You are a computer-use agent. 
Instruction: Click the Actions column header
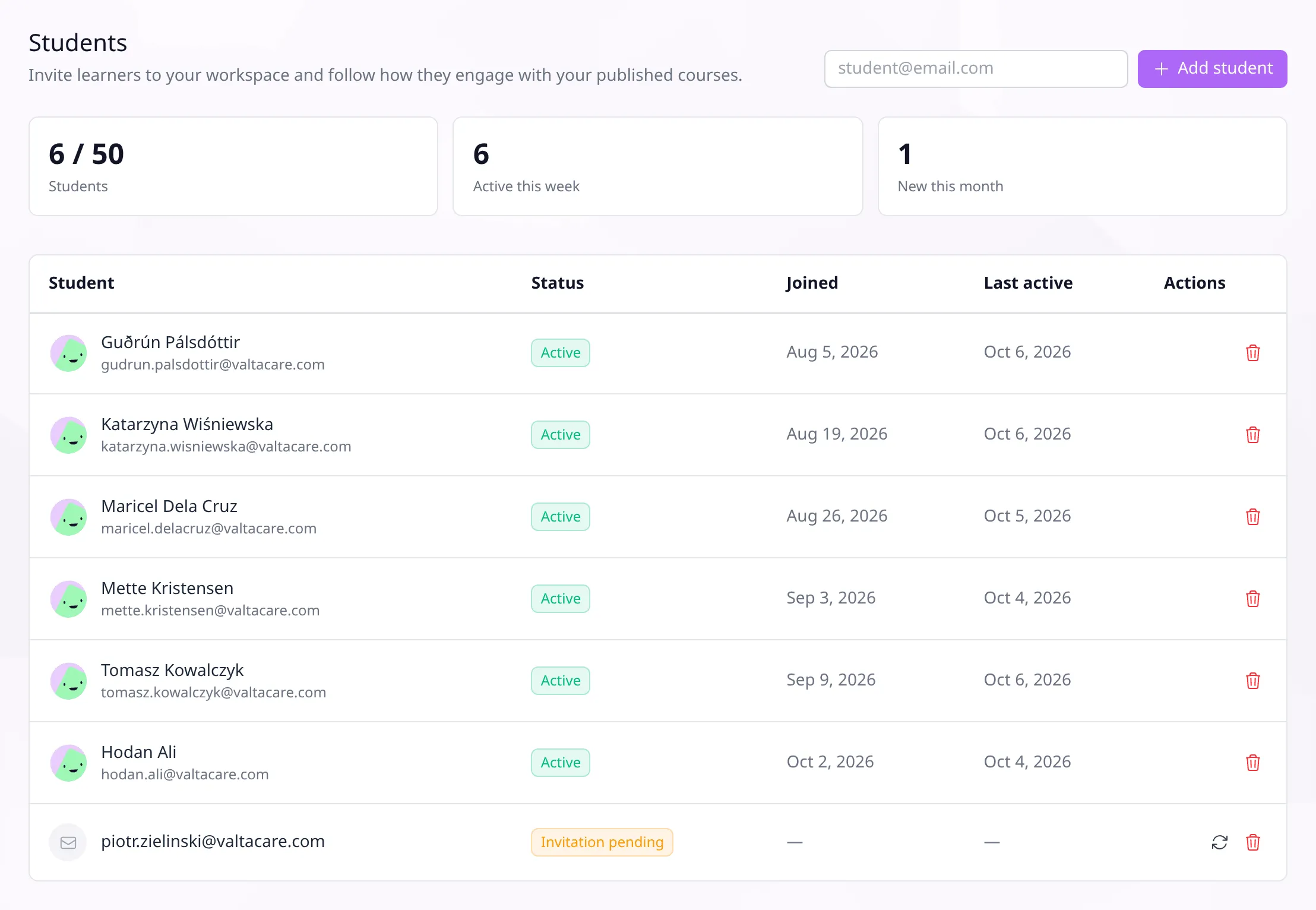1194,283
